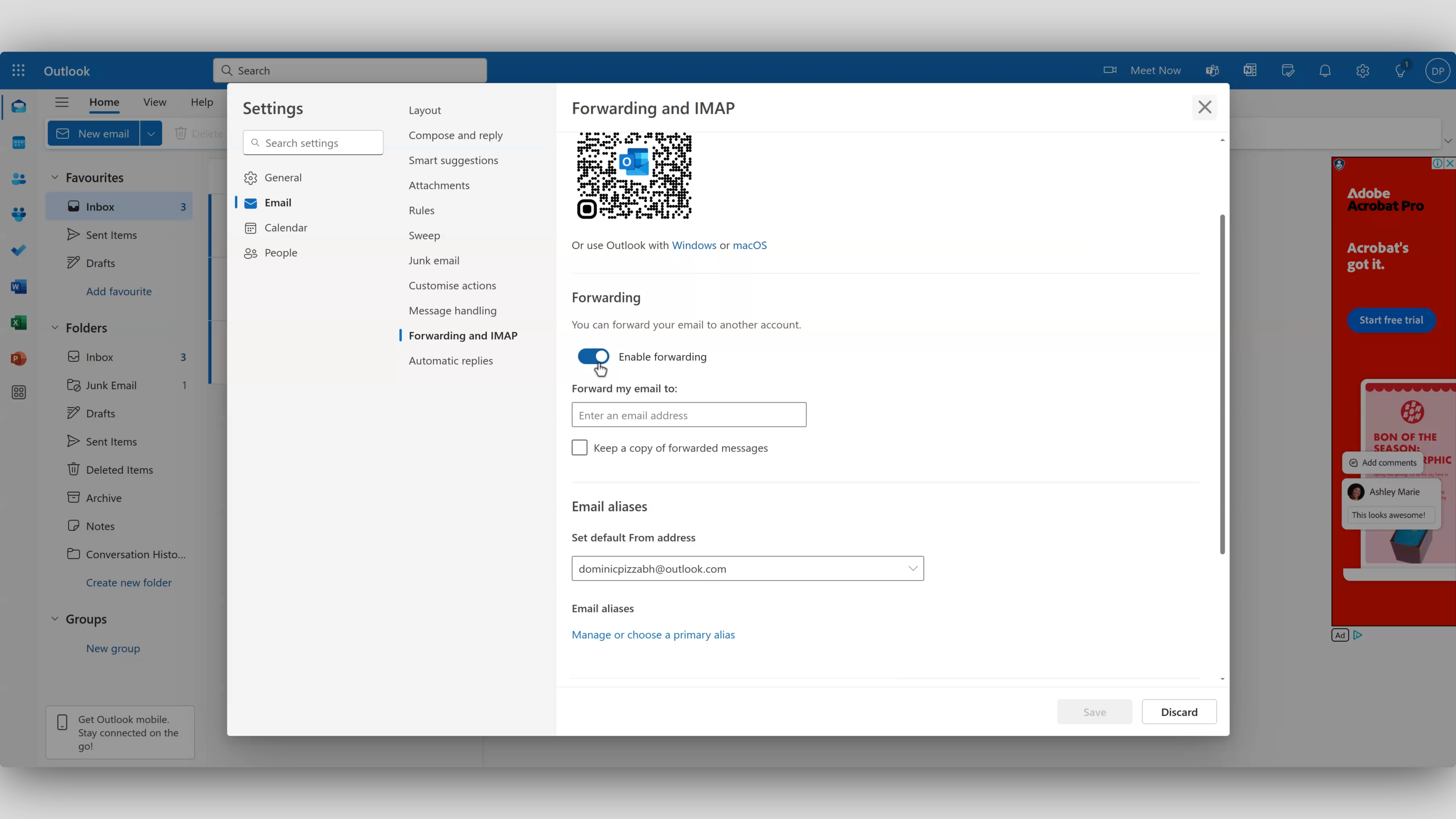Image resolution: width=1456 pixels, height=819 pixels.
Task: Click the Meet Now camera icon
Action: pyautogui.click(x=1109, y=70)
